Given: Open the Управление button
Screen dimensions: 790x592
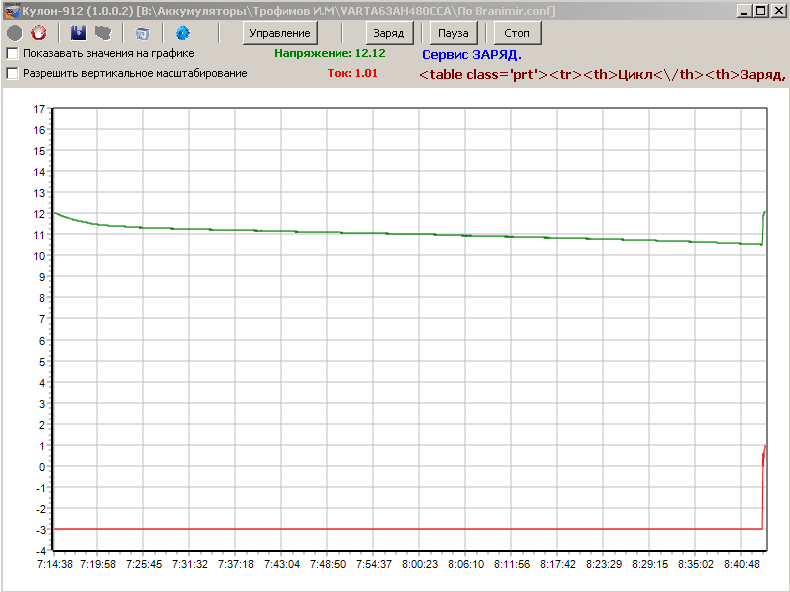Looking at the screenshot, I should pos(279,33).
